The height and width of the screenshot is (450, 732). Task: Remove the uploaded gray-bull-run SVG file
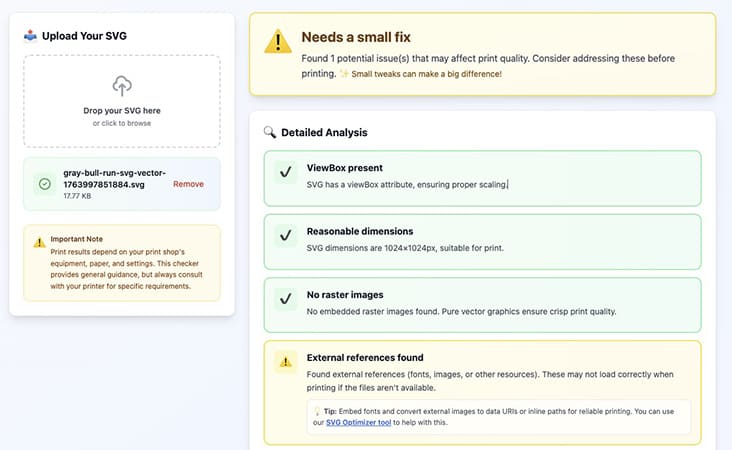188,184
